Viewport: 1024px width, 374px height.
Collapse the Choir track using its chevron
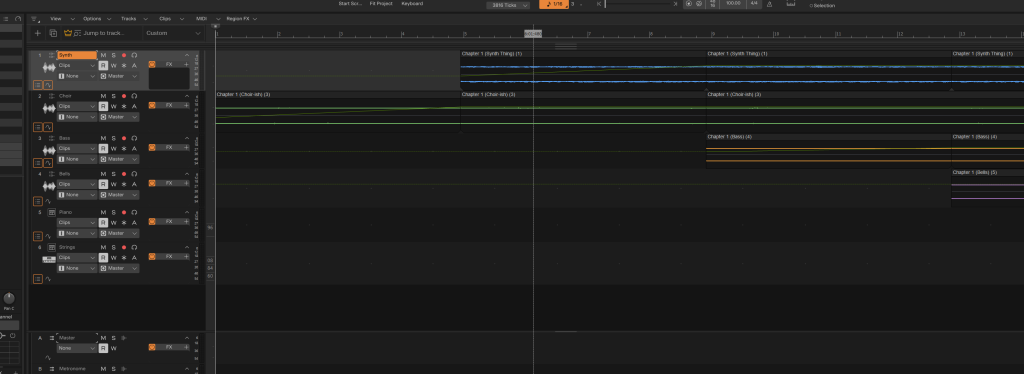click(x=186, y=96)
